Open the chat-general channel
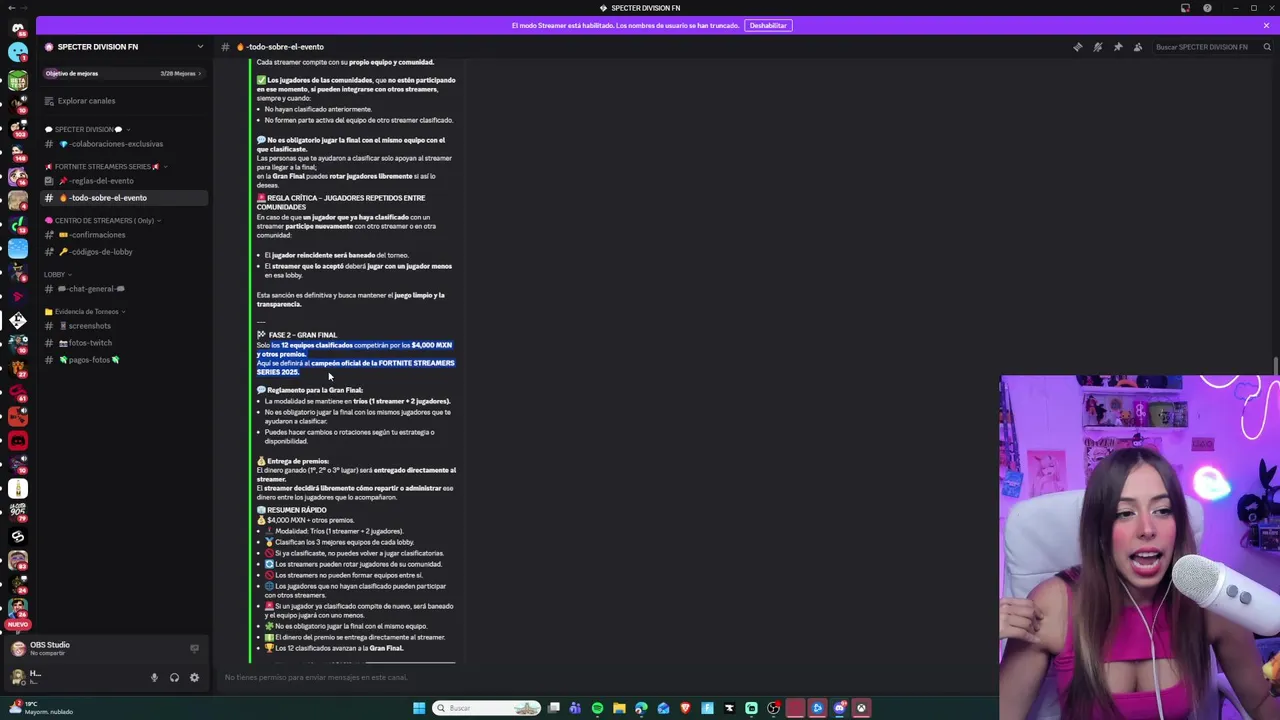 pyautogui.click(x=124, y=289)
